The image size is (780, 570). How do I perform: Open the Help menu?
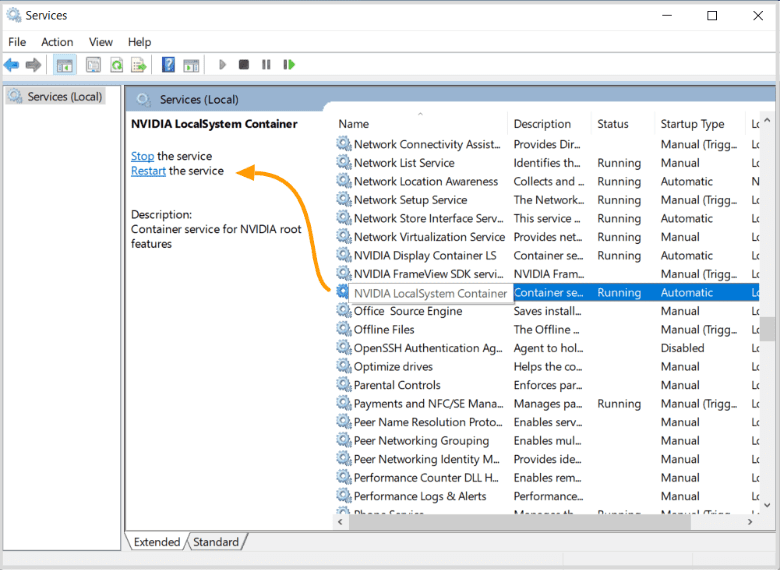(x=139, y=42)
